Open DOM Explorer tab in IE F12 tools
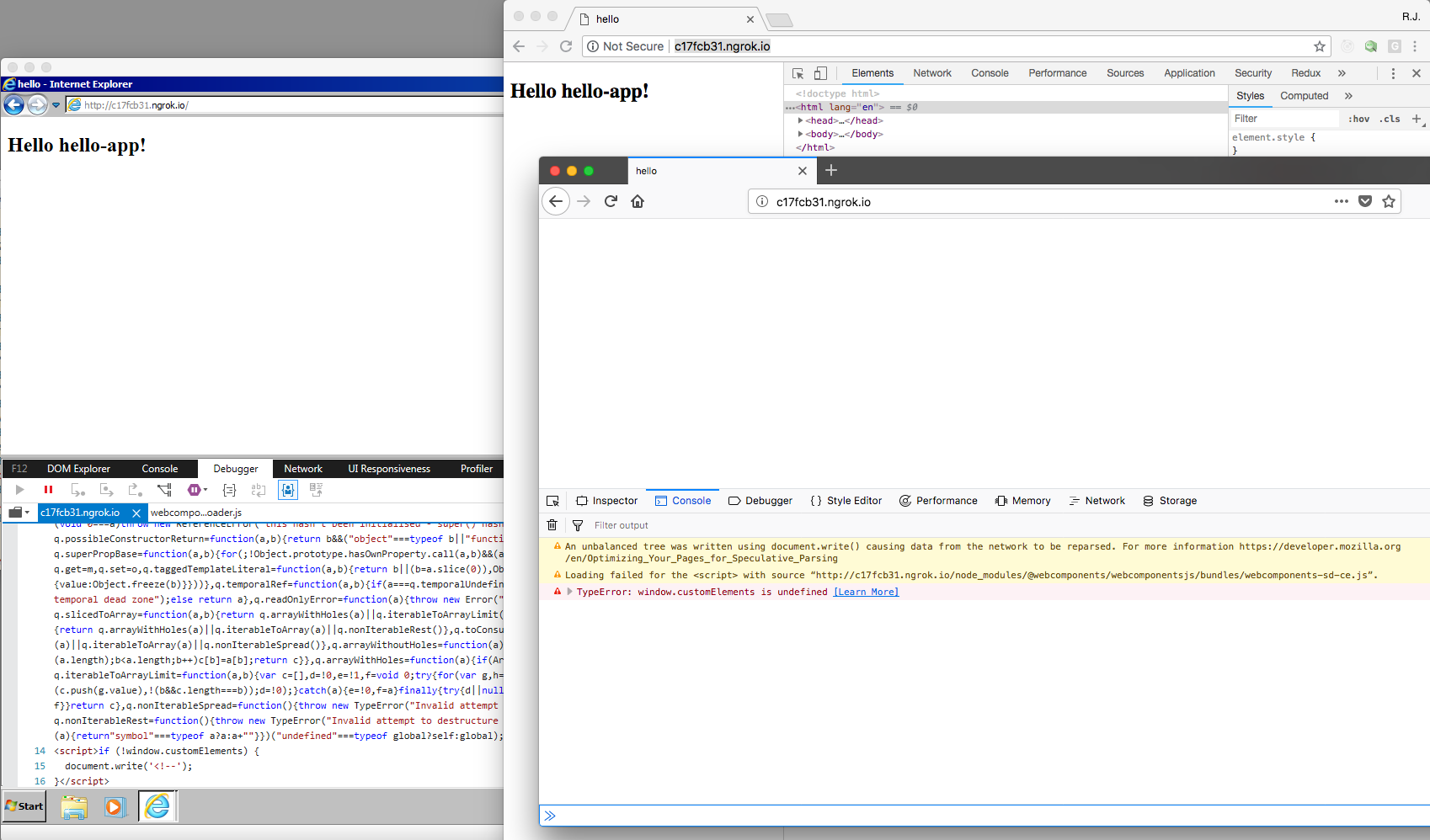The width and height of the screenshot is (1430, 840). tap(79, 469)
